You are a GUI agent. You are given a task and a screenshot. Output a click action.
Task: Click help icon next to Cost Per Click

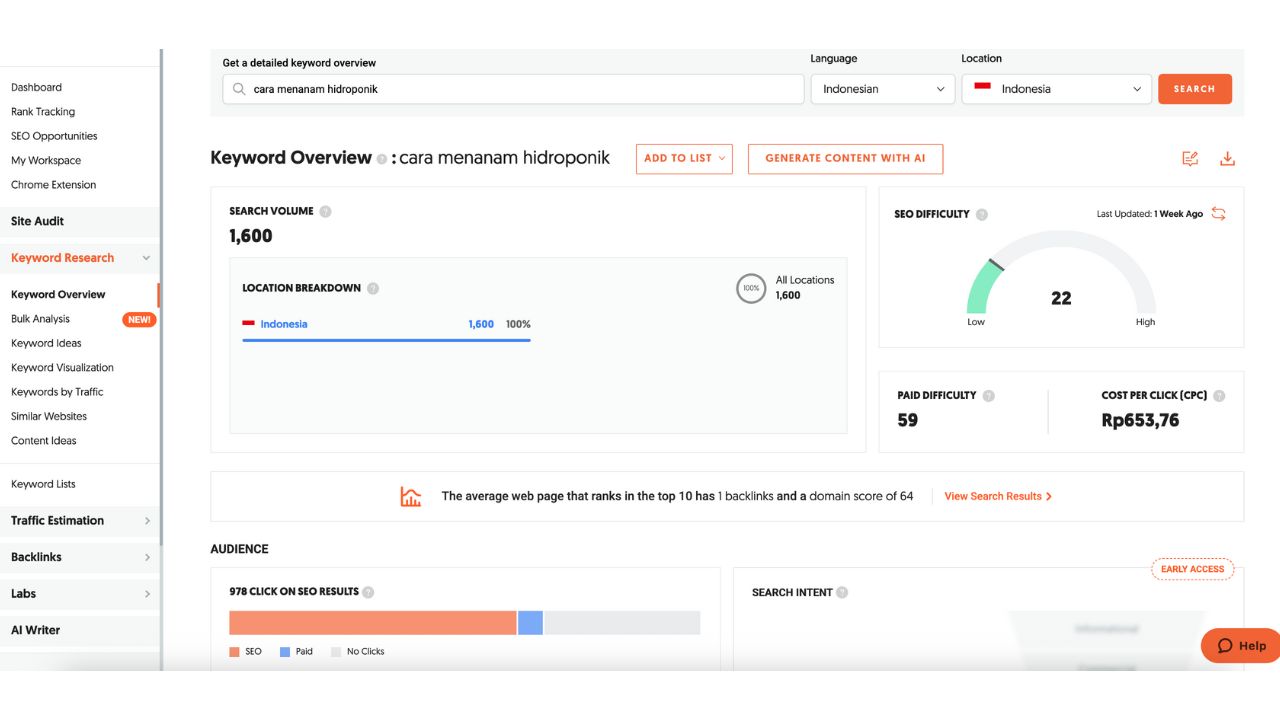(x=1219, y=395)
